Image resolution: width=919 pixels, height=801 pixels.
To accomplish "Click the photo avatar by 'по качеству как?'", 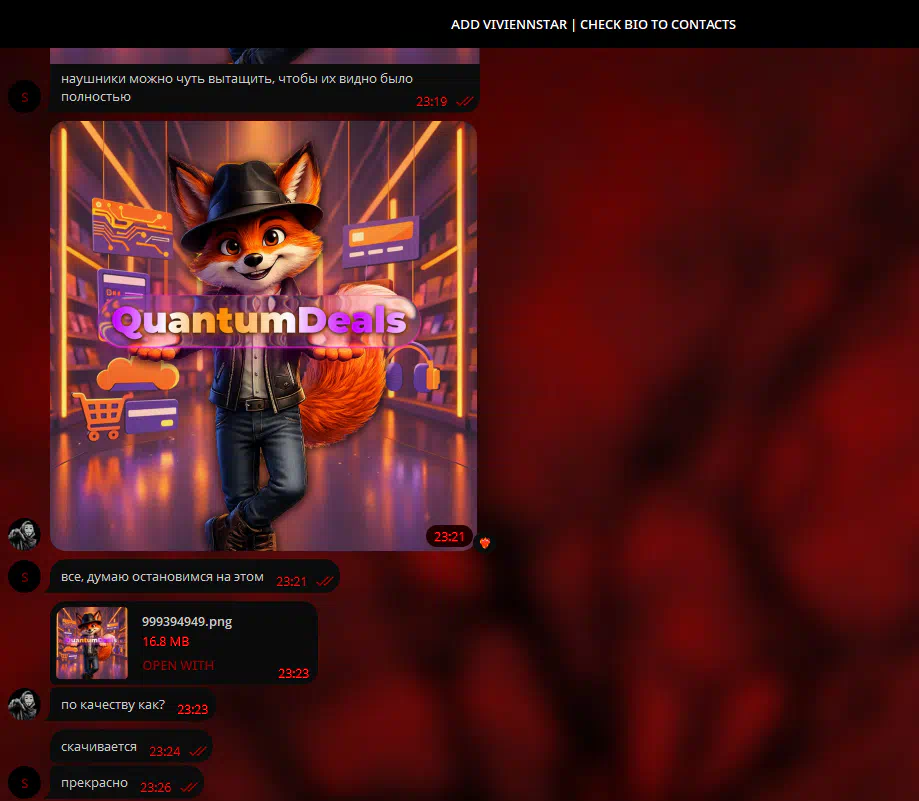I will [24, 704].
